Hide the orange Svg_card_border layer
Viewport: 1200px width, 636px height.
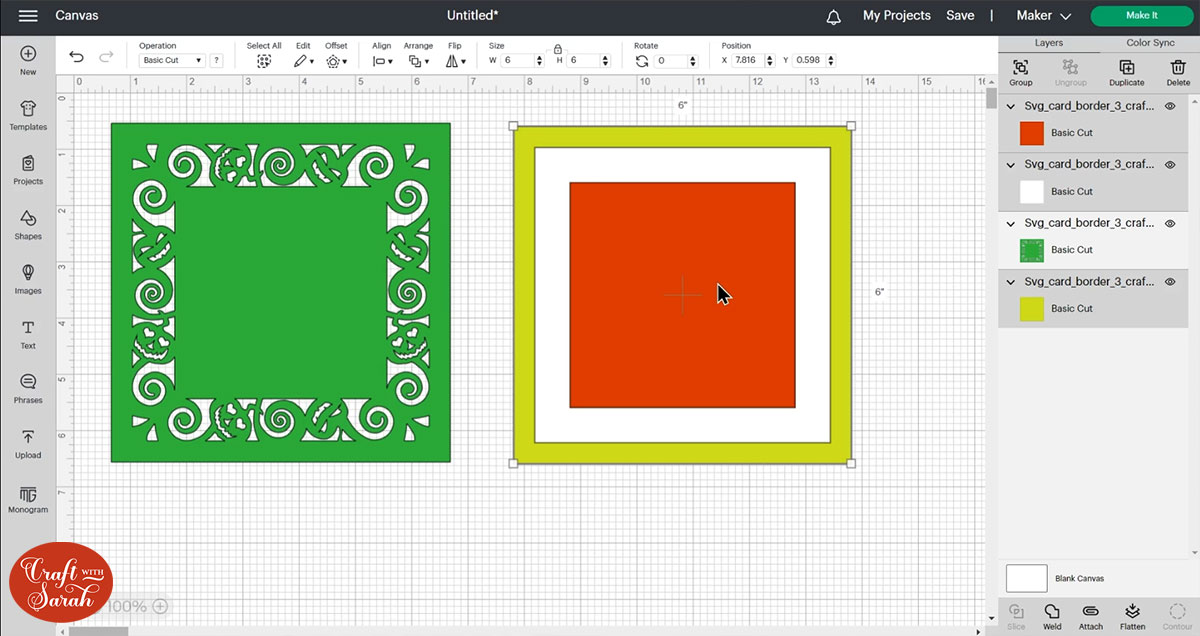1170,106
